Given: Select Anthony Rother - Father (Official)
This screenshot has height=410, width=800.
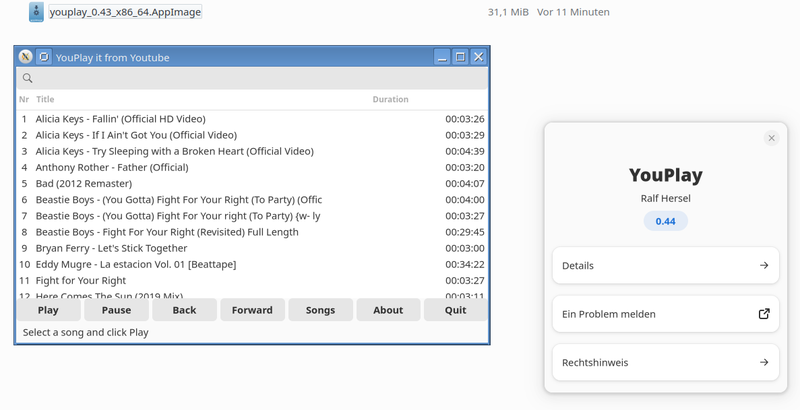Looking at the screenshot, I should tap(252, 167).
